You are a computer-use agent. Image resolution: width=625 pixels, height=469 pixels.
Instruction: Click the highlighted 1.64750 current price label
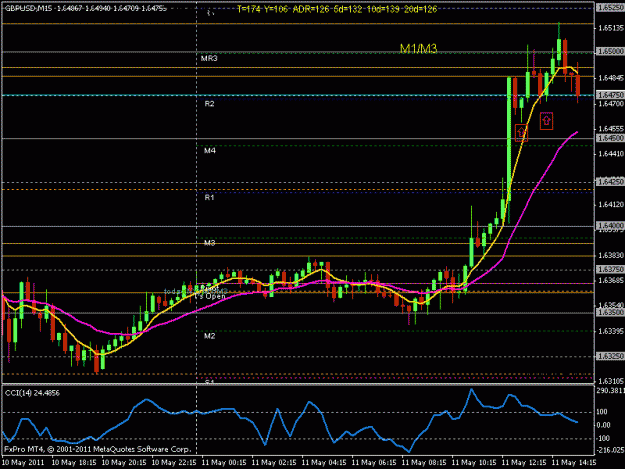click(610, 95)
